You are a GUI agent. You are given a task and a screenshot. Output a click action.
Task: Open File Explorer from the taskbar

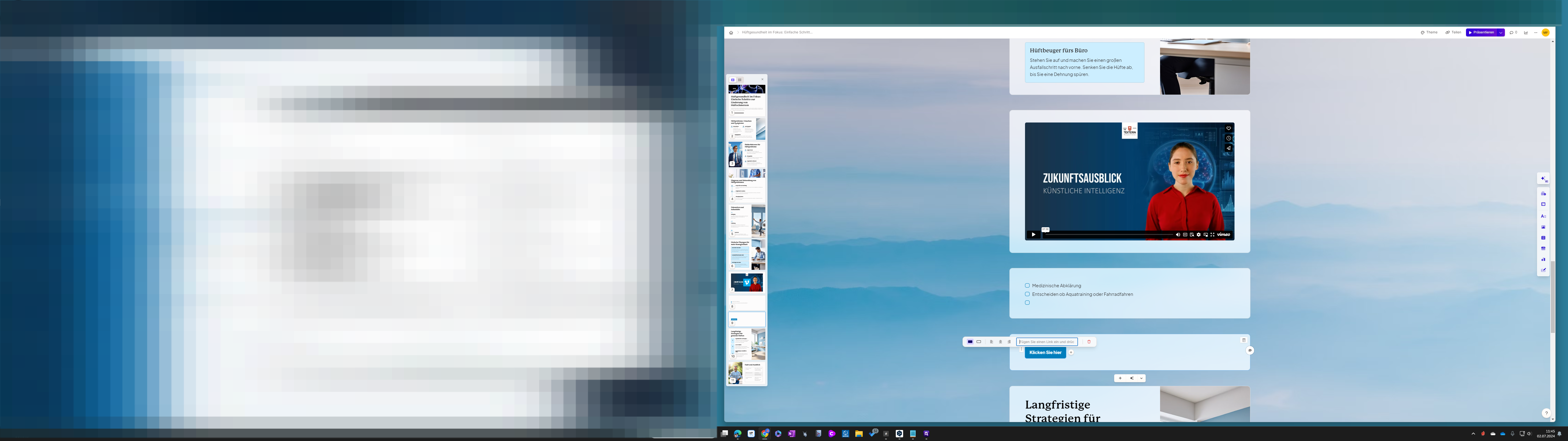(859, 434)
